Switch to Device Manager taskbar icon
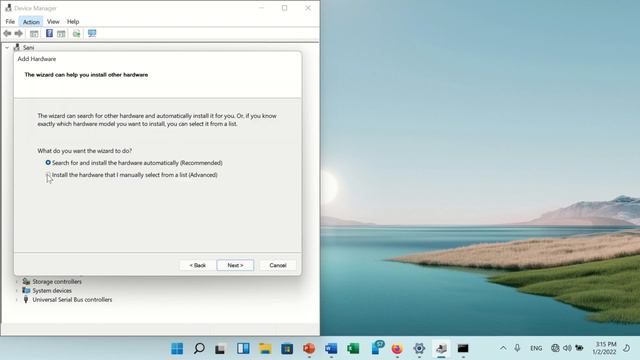640x360 pixels. [x=441, y=349]
